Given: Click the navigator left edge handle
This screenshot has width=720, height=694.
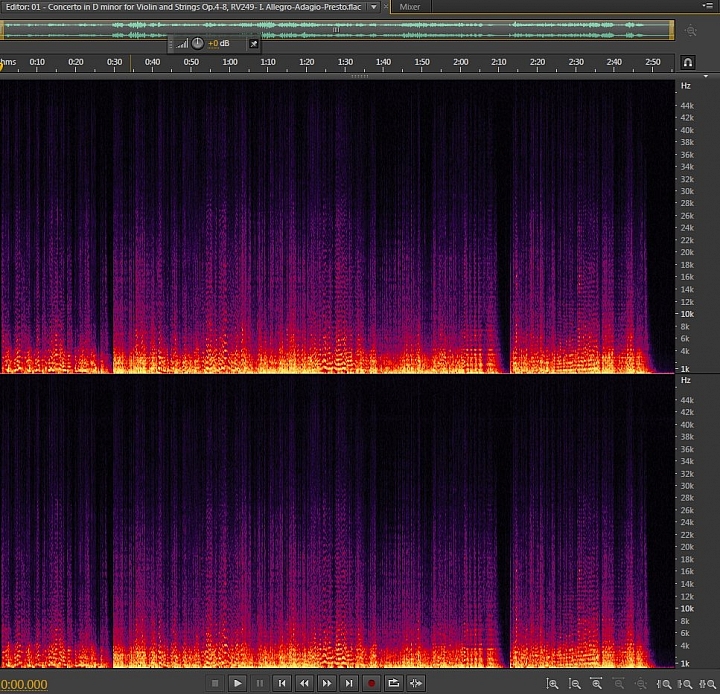Looking at the screenshot, I should [x=2, y=30].
